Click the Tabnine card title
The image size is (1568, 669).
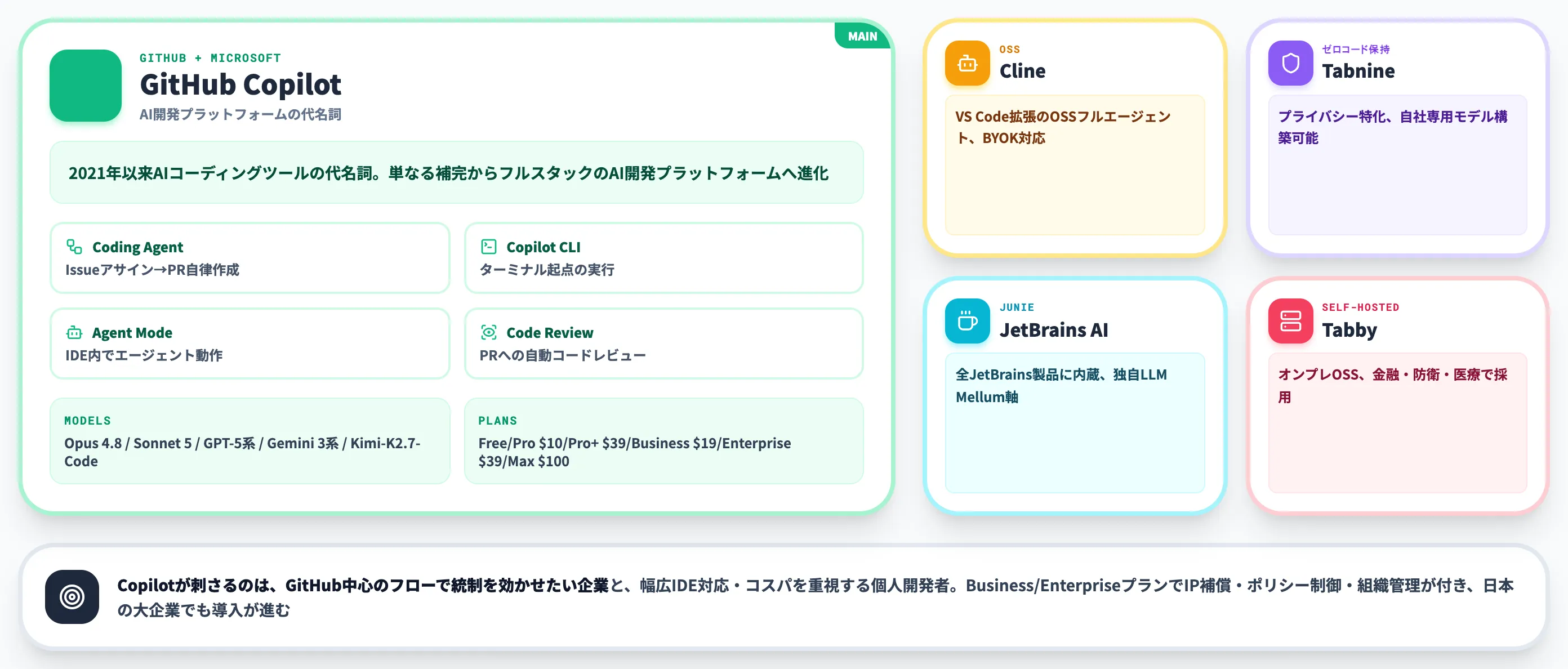[1358, 71]
